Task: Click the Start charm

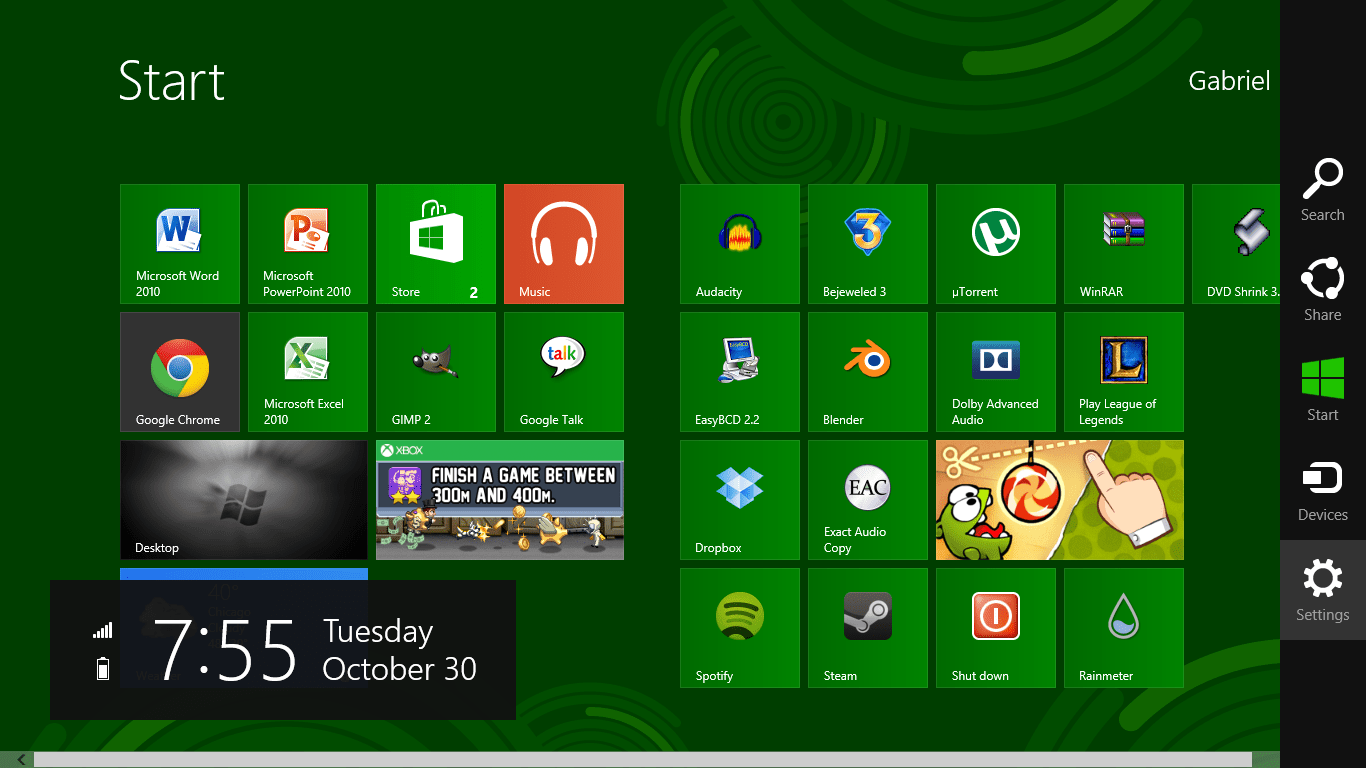Action: pyautogui.click(x=1323, y=390)
